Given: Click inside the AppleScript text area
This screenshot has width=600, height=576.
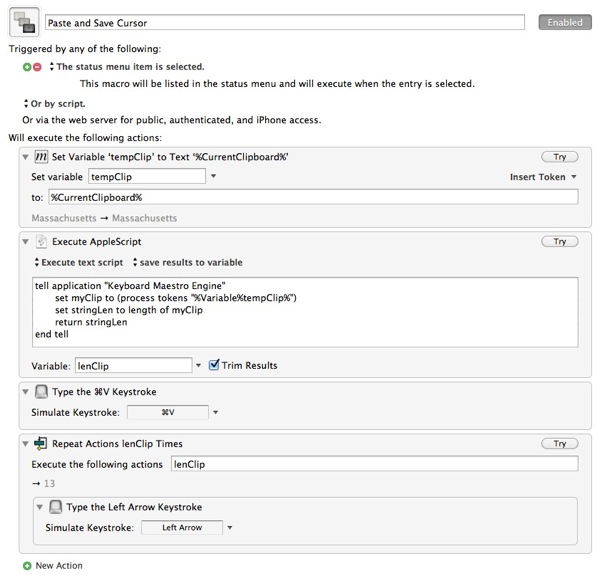Looking at the screenshot, I should pyautogui.click(x=305, y=312).
